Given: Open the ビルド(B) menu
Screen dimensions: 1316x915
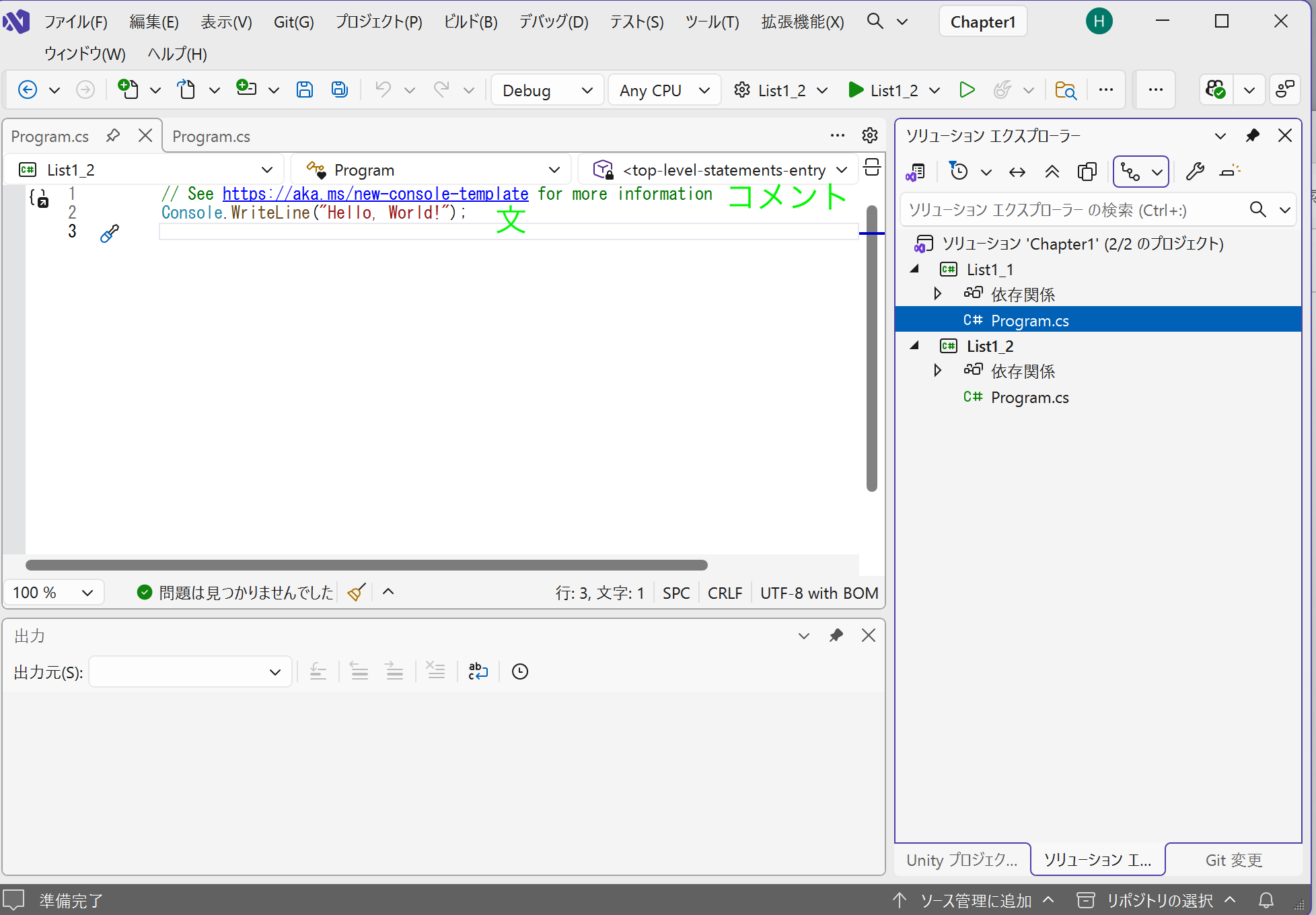Looking at the screenshot, I should 470,22.
